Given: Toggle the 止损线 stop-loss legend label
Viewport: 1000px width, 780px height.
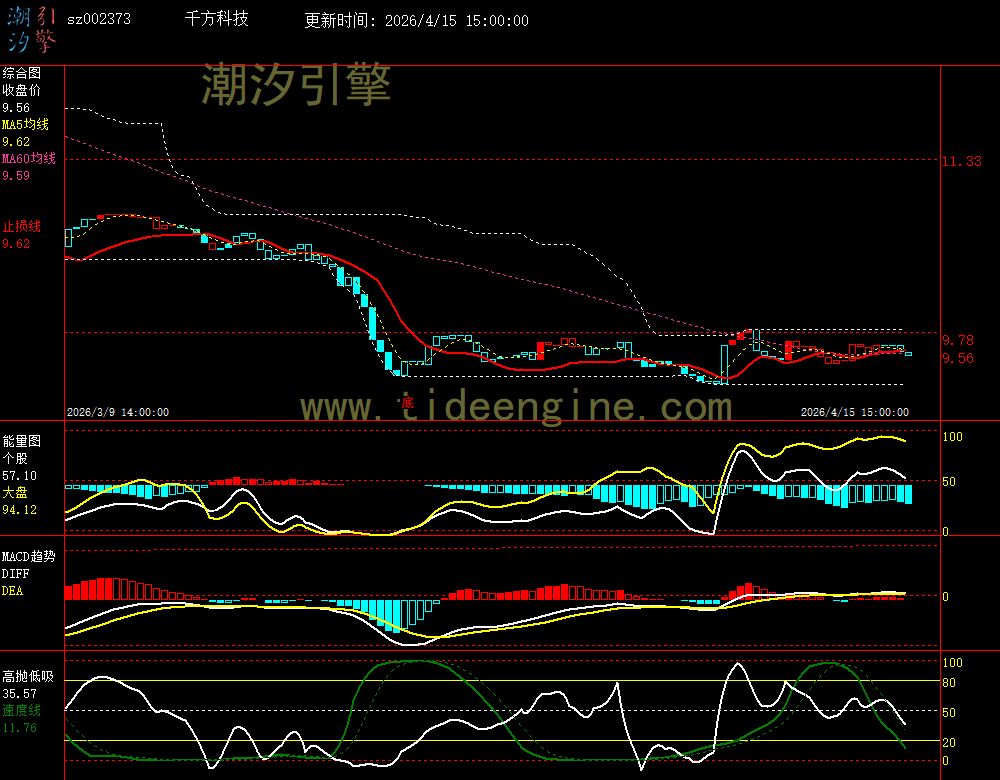Looking at the screenshot, I should tap(21, 226).
